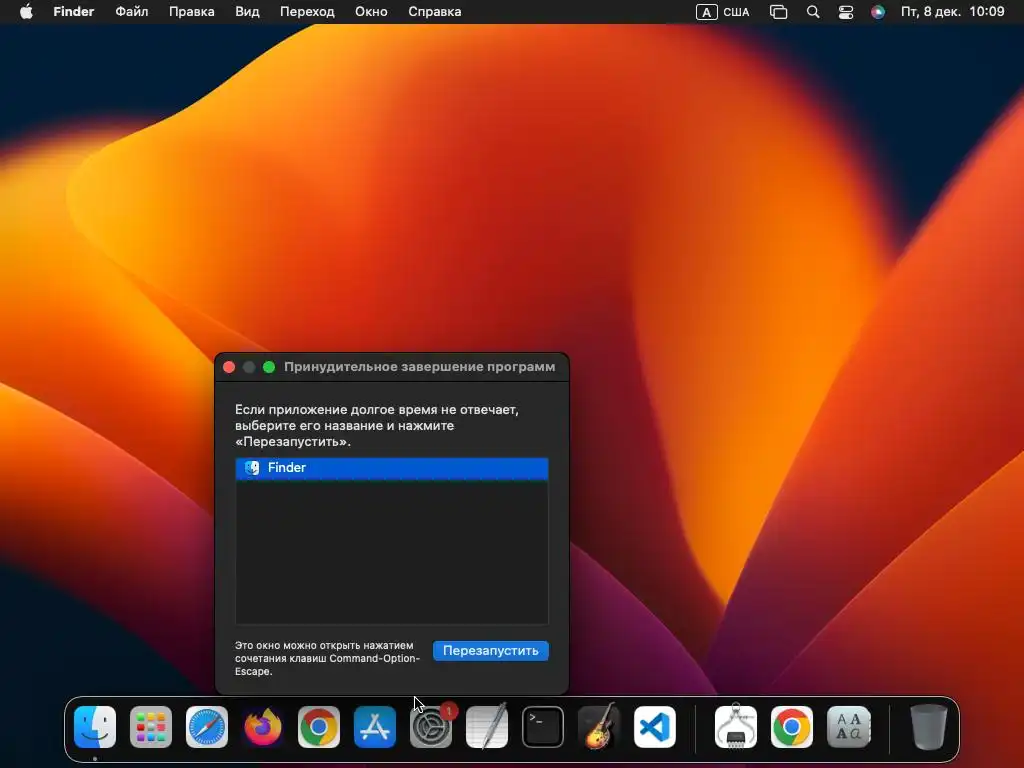Open the Chrome icon next to Font Book

pyautogui.click(x=792, y=727)
